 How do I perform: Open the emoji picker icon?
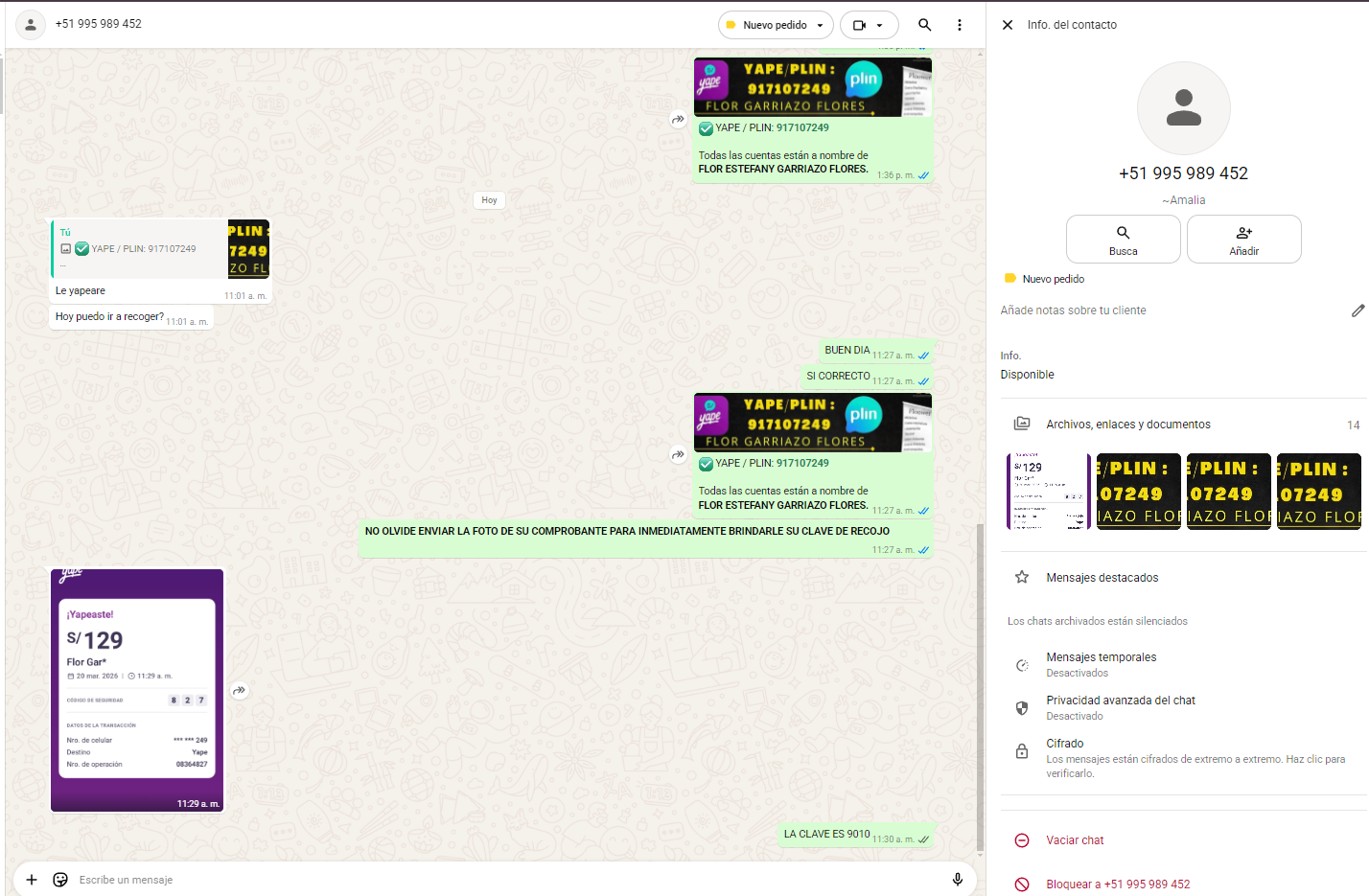point(60,880)
